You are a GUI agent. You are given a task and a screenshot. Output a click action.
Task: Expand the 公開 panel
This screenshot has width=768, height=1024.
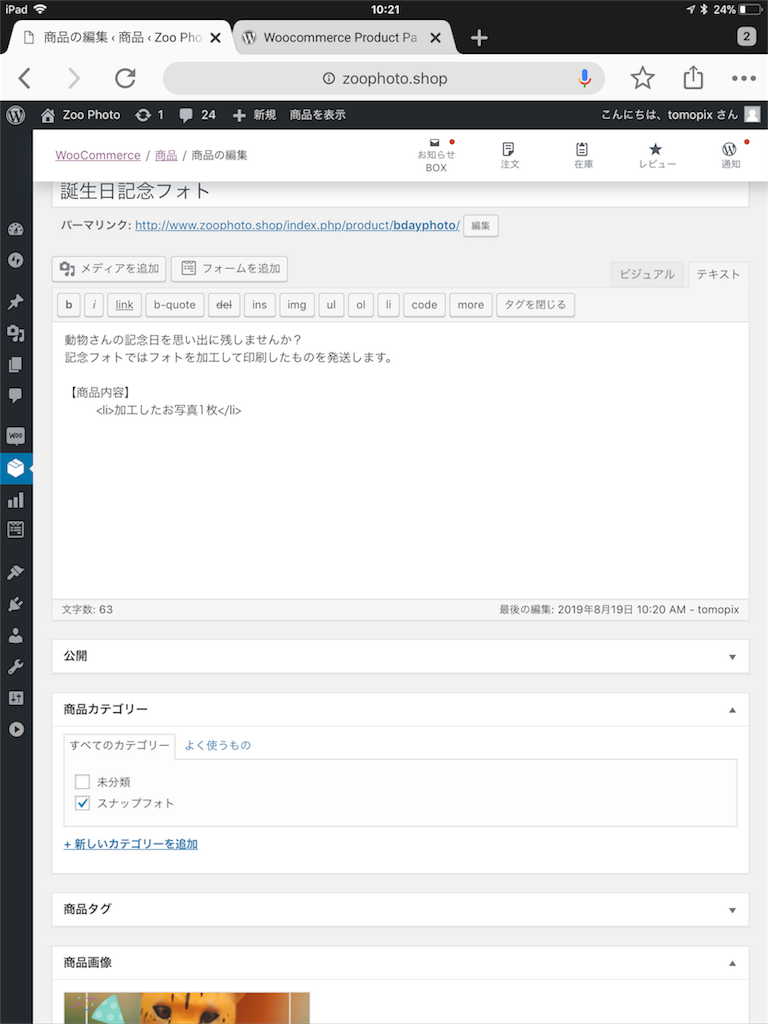(732, 657)
